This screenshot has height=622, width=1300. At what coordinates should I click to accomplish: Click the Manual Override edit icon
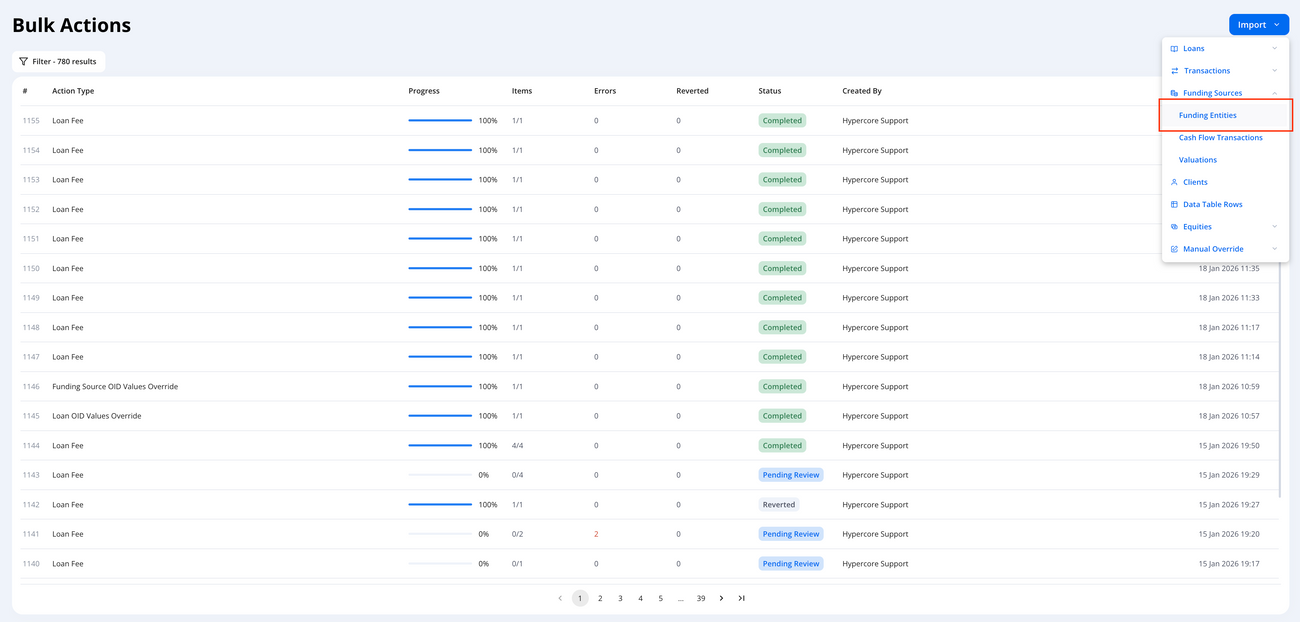(1174, 249)
